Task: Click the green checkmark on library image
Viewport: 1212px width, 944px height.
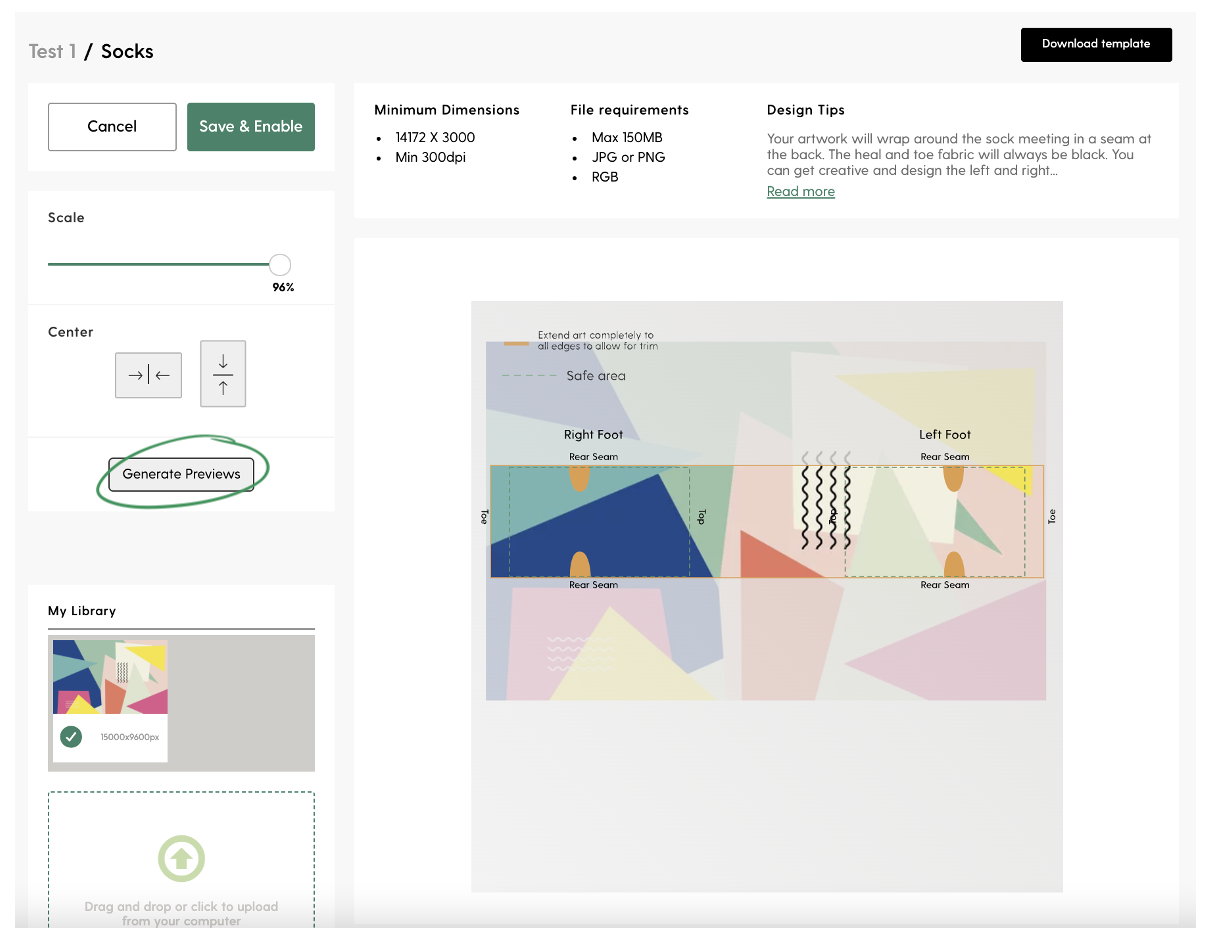Action: [70, 737]
